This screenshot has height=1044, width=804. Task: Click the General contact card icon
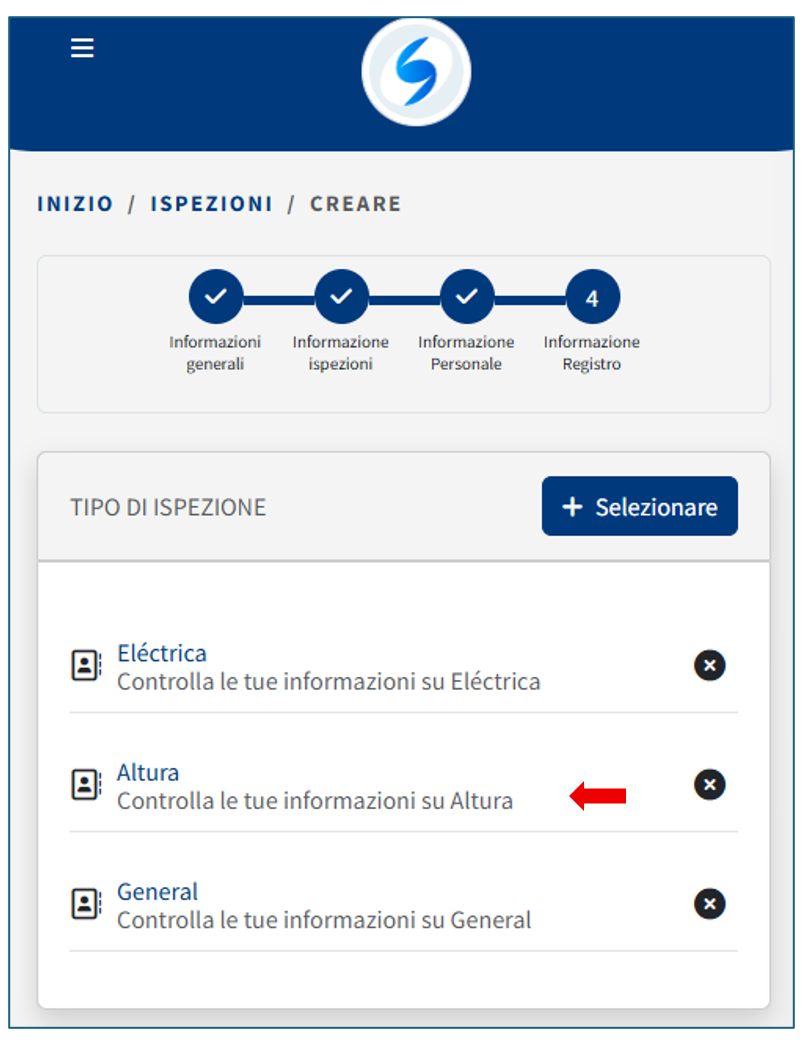[86, 904]
